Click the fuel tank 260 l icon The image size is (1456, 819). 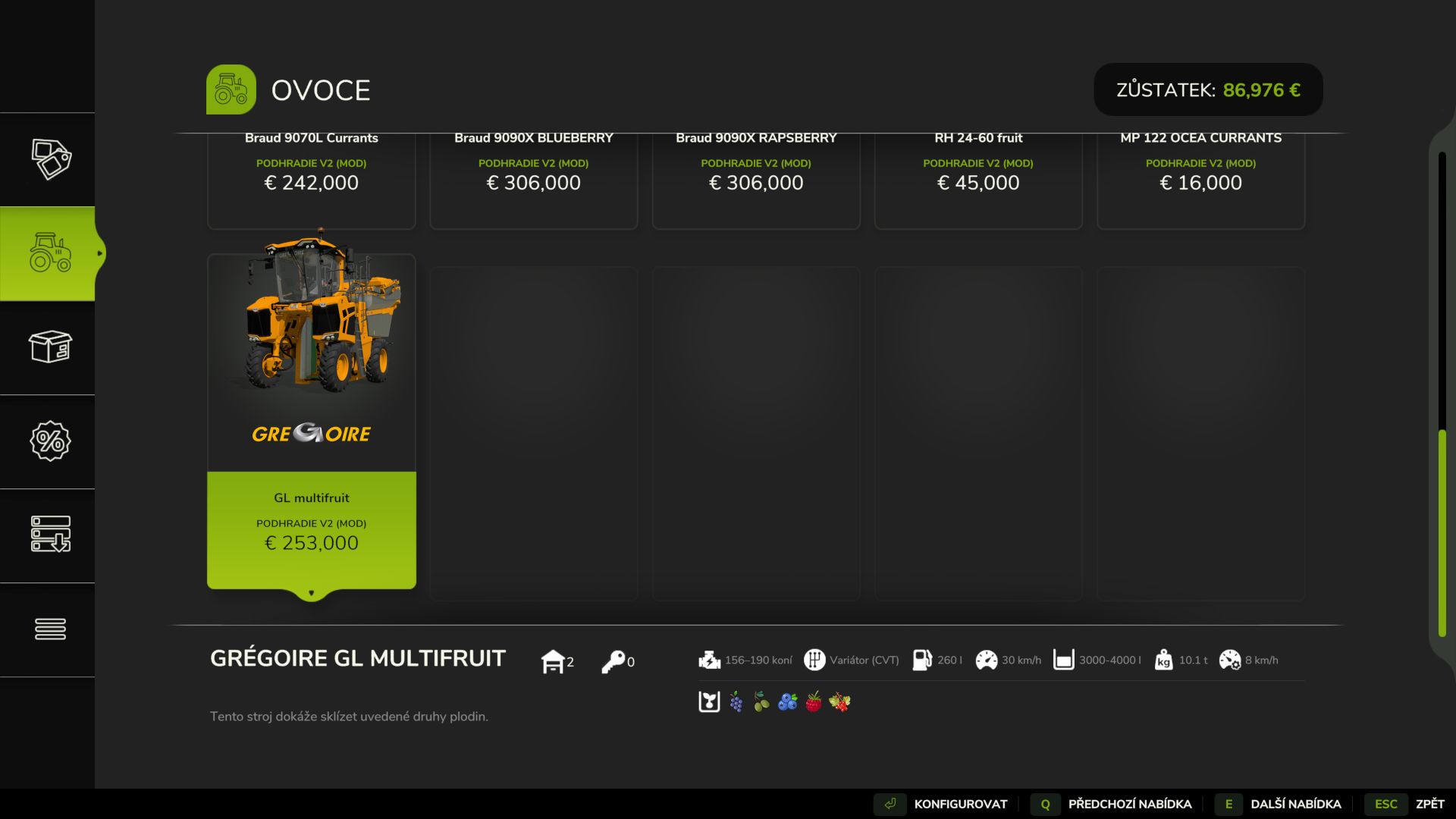tap(922, 660)
